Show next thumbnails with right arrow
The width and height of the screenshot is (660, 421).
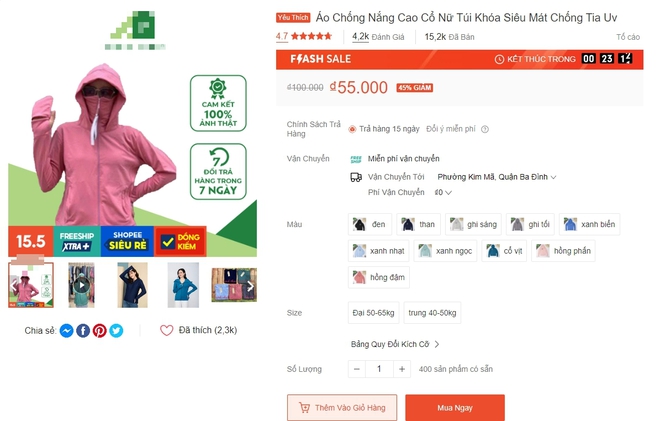(250, 286)
